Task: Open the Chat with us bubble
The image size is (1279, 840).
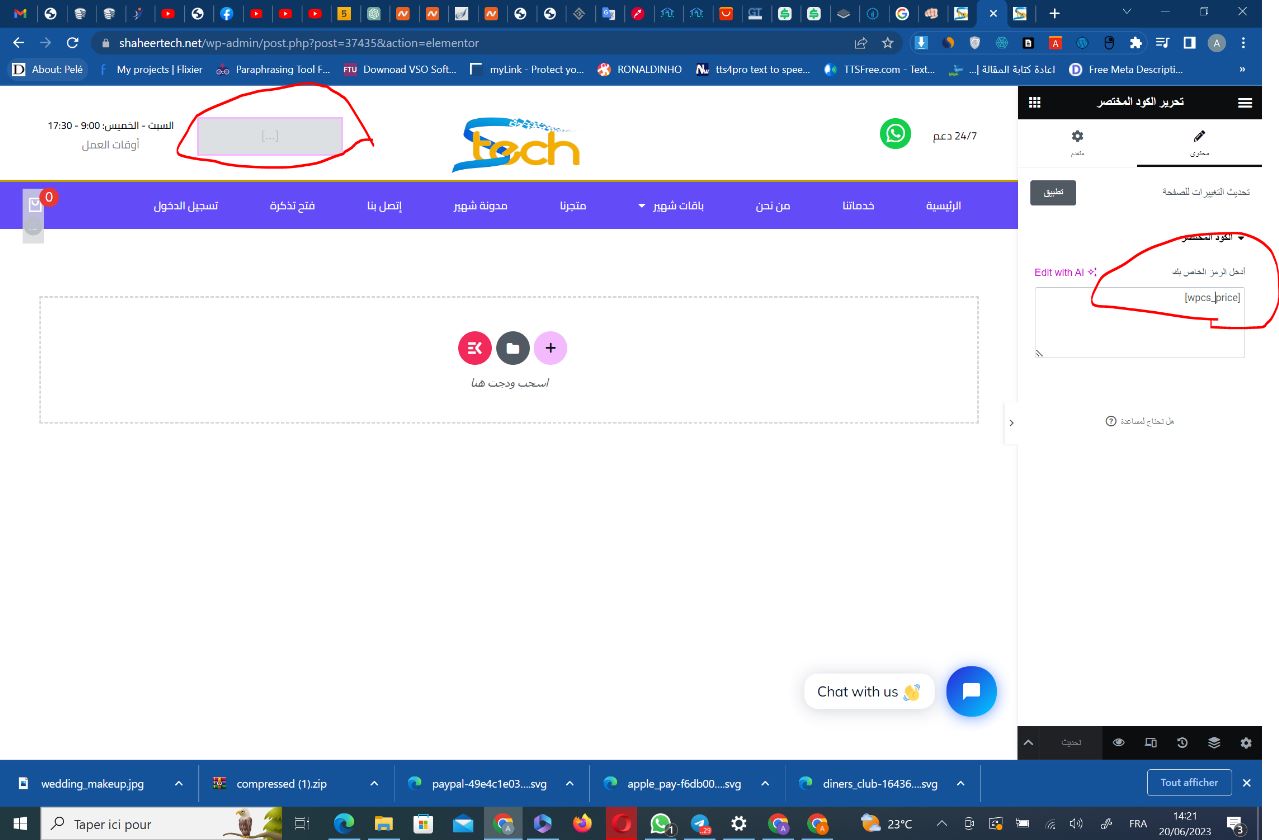Action: point(971,691)
